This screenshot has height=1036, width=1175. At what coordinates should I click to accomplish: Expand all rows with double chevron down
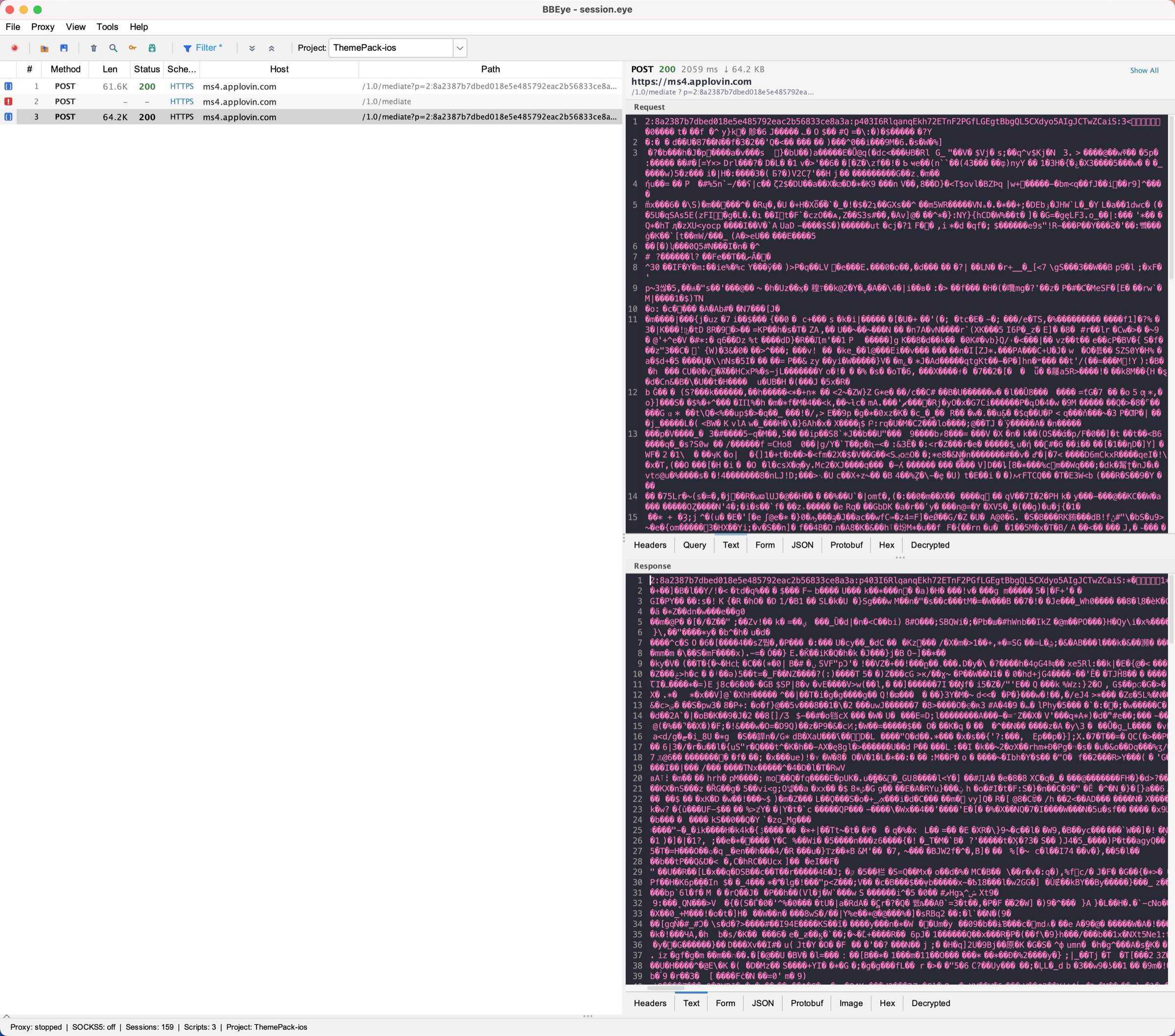pyautogui.click(x=252, y=48)
